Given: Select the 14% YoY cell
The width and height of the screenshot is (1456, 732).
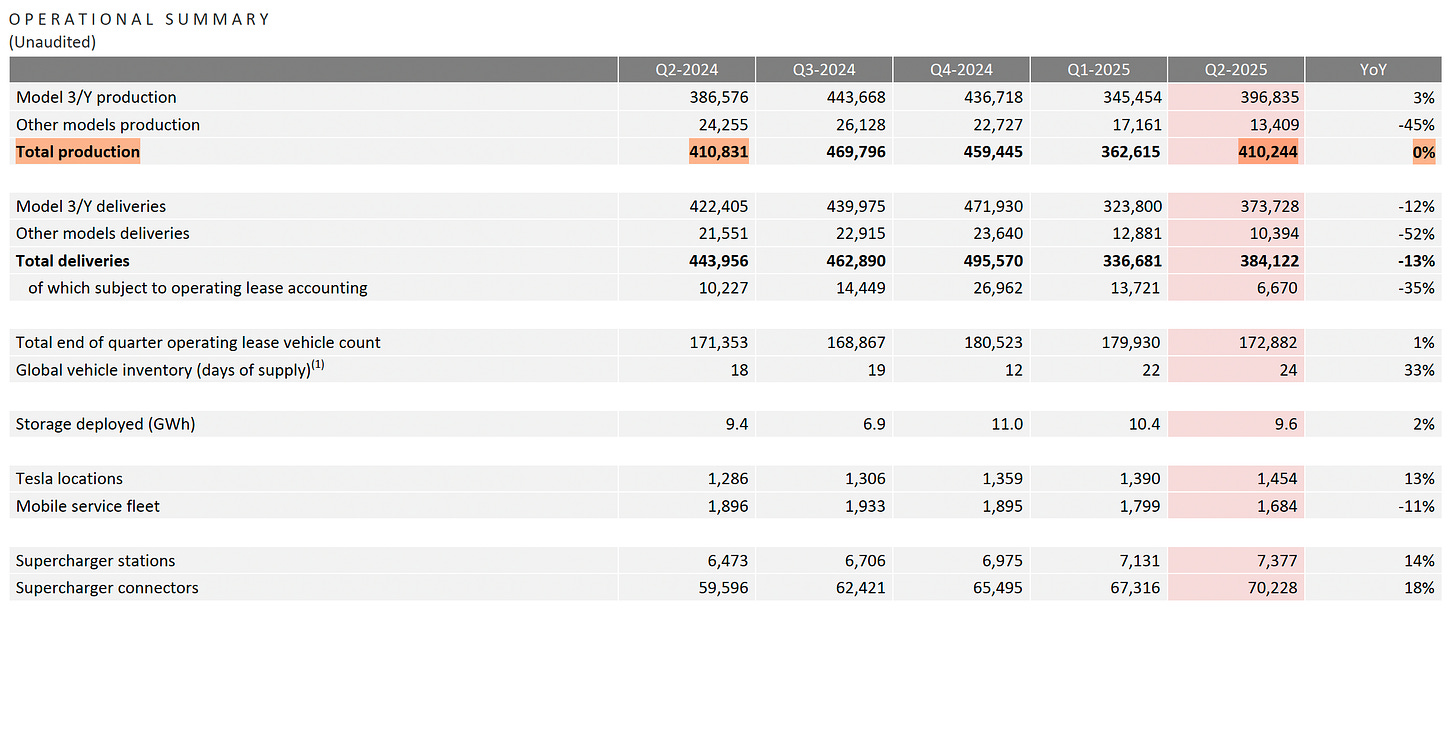Looking at the screenshot, I should tap(1420, 560).
